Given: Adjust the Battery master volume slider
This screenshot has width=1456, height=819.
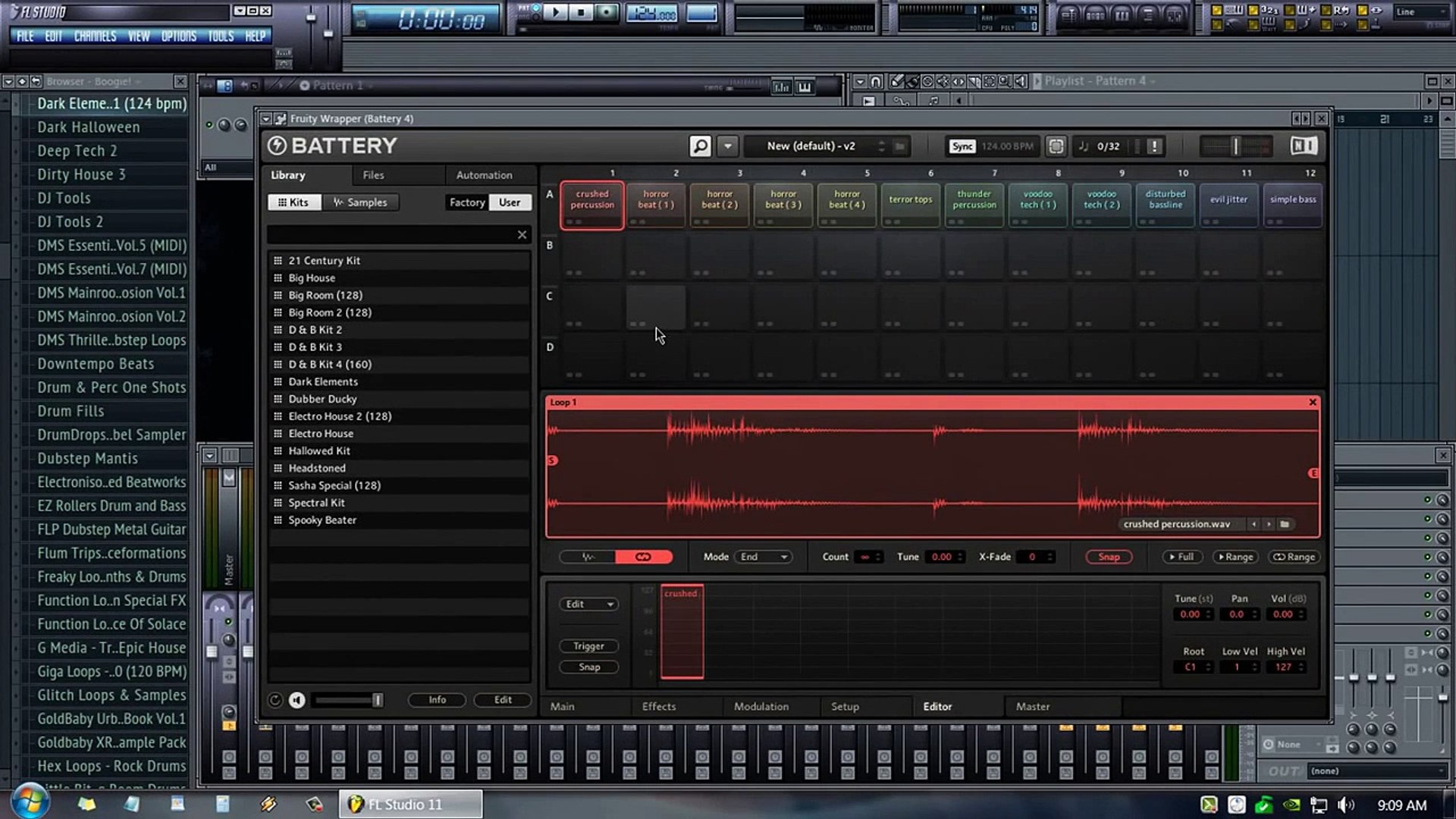Looking at the screenshot, I should [1235, 146].
